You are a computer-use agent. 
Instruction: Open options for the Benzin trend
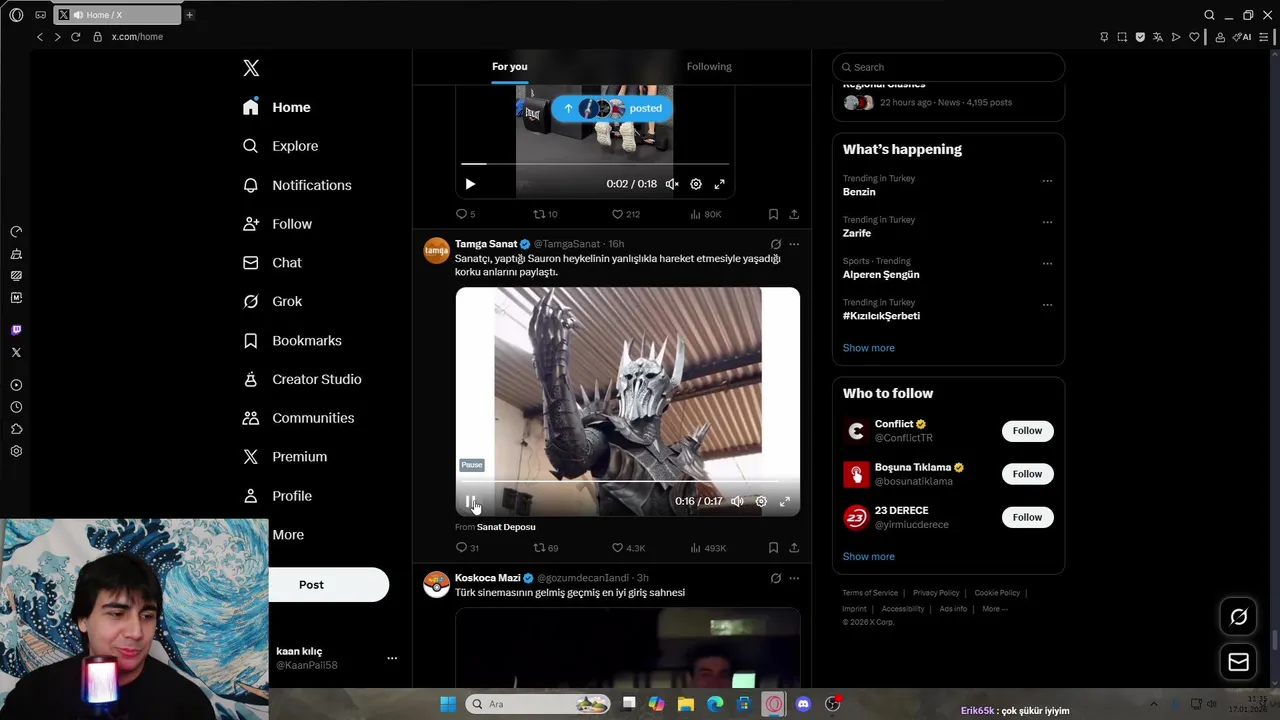(1047, 181)
